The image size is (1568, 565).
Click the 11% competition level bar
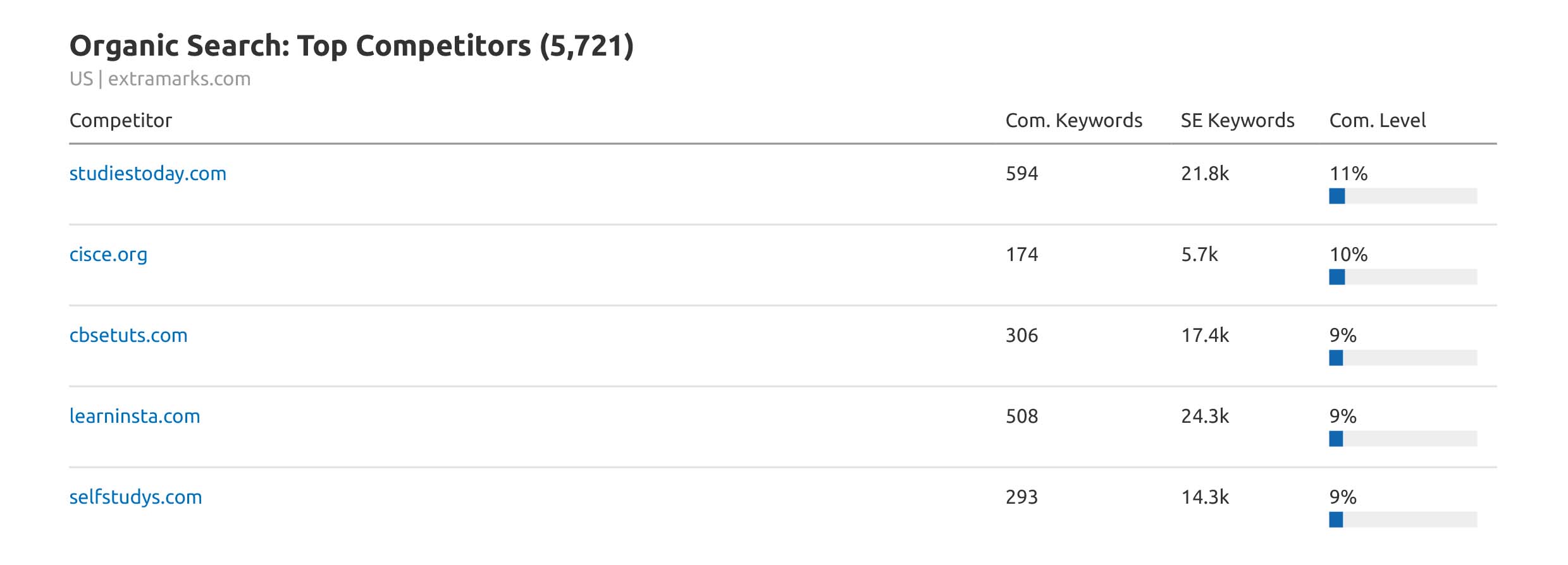tap(1402, 196)
